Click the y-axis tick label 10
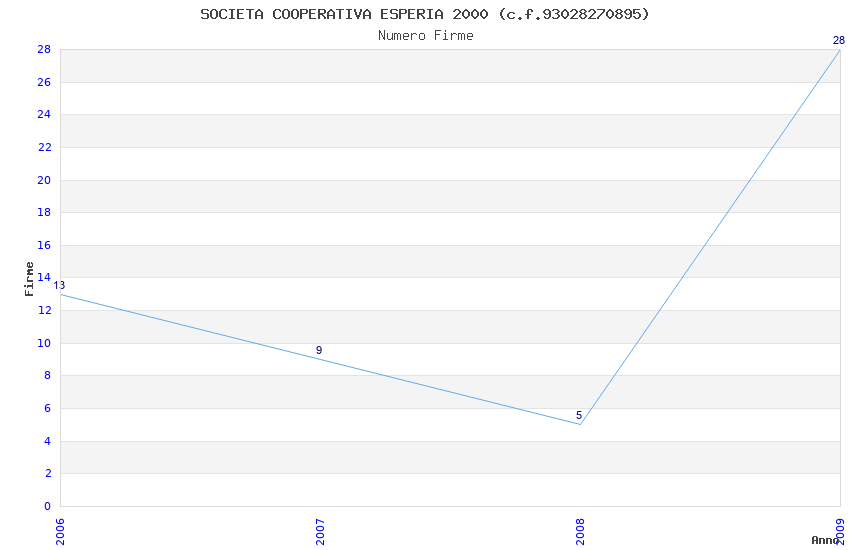This screenshot has width=850, height=550. click(44, 344)
